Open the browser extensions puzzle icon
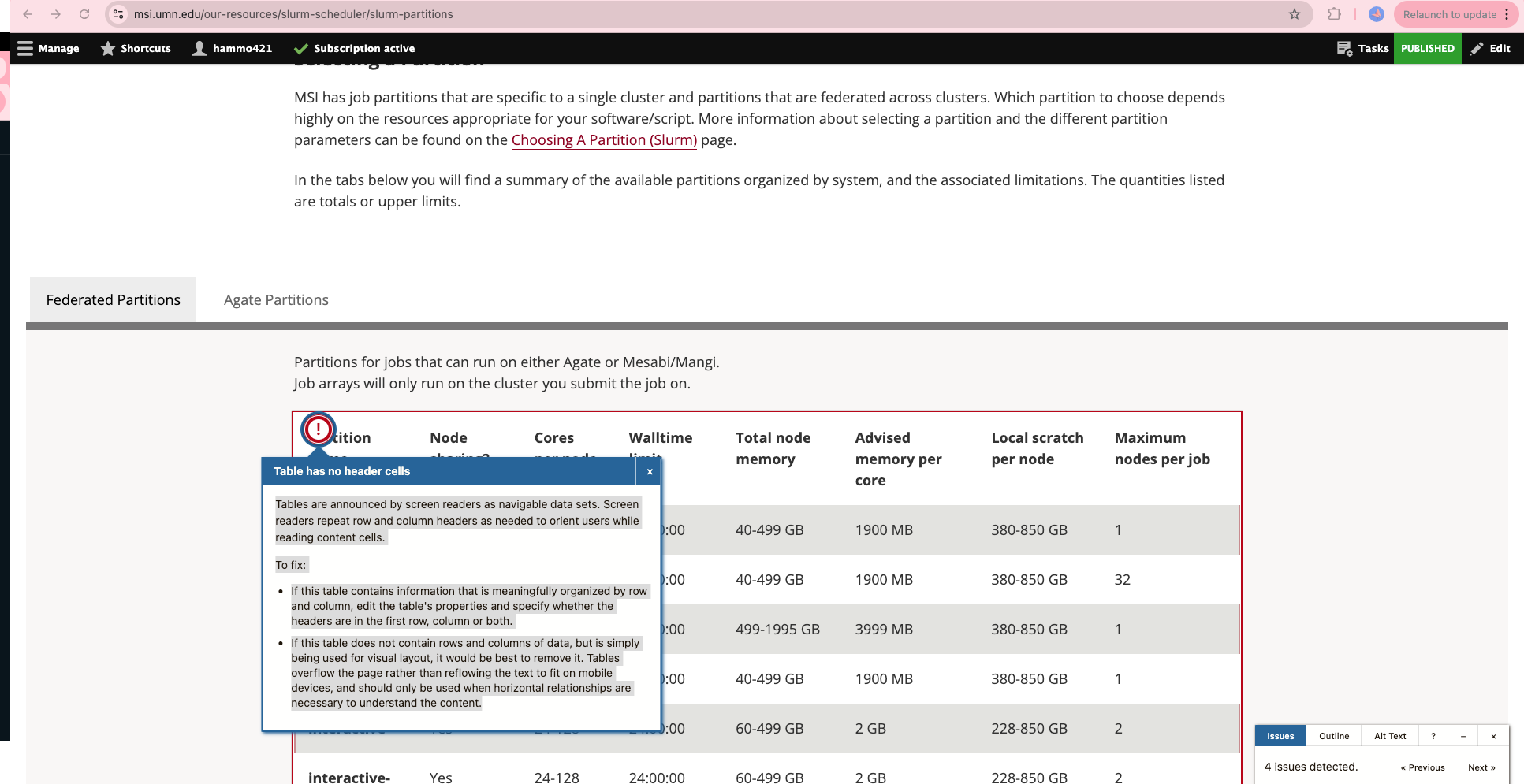 [x=1334, y=14]
